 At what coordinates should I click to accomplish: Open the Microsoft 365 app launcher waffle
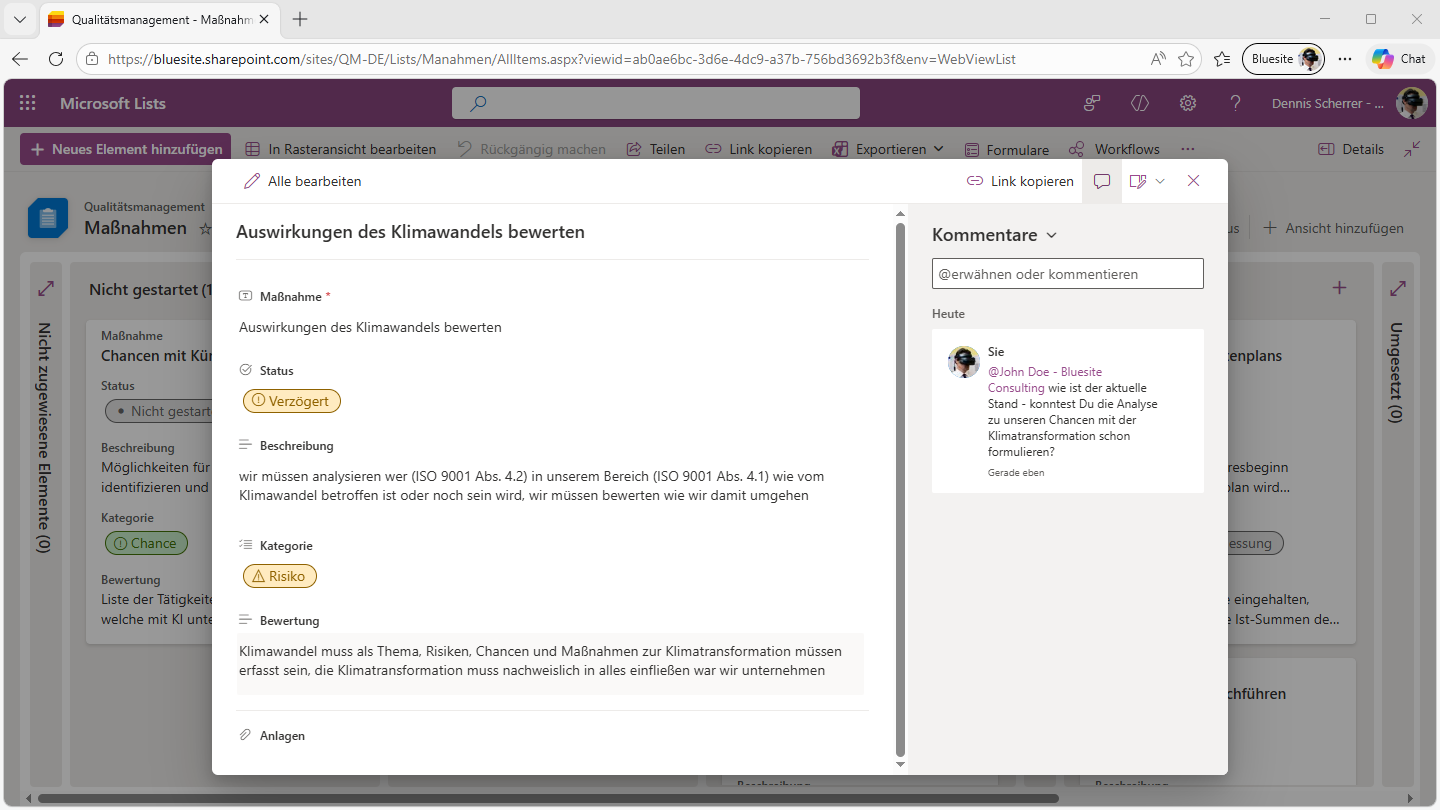(x=27, y=103)
